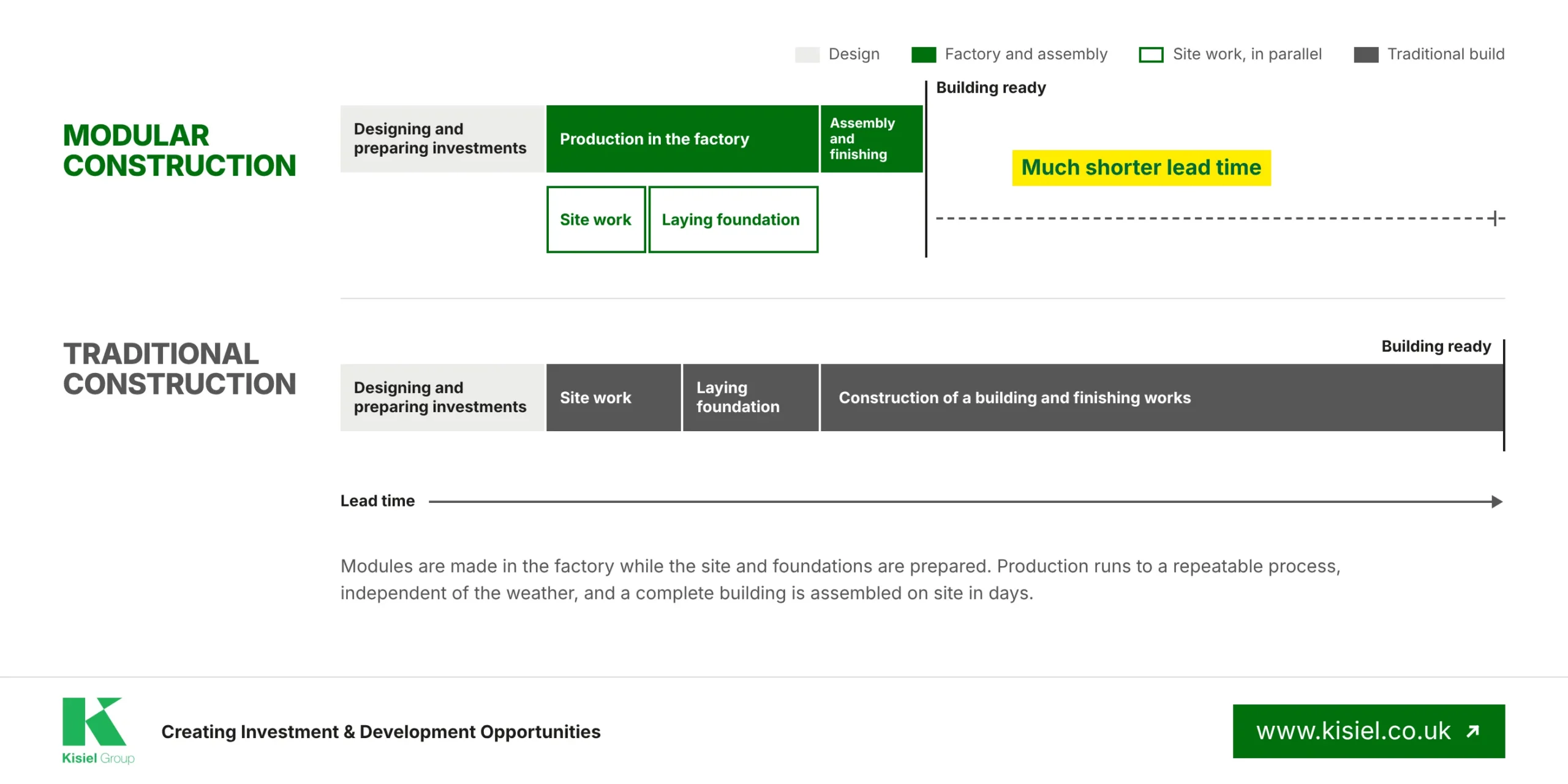Screen dimensions: 1568x784
Task: Click the Lead time arrowhead
Action: tap(1497, 502)
